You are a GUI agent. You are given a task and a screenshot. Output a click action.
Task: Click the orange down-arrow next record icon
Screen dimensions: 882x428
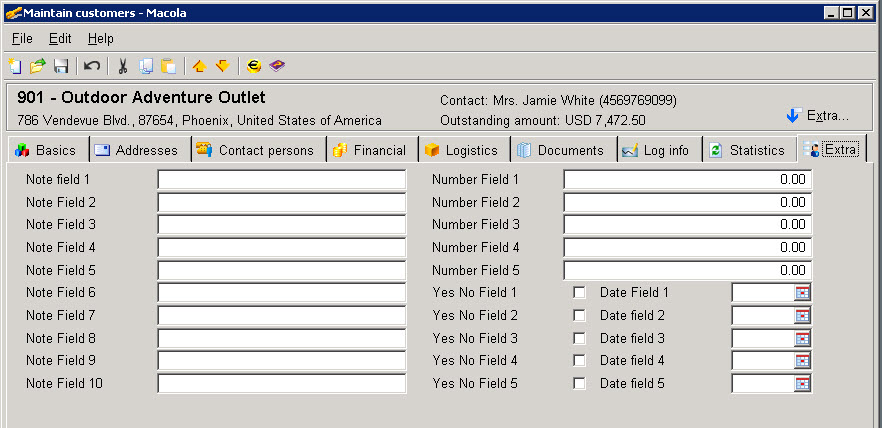click(223, 66)
